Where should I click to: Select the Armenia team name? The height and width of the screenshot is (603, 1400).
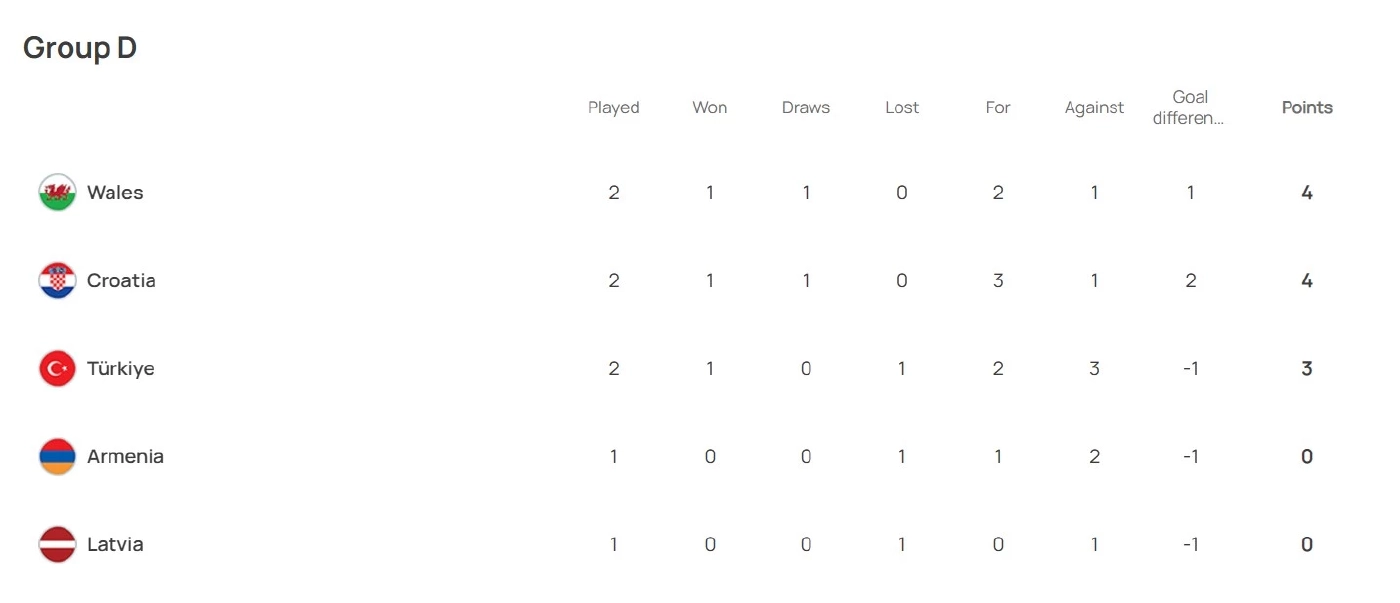125,457
